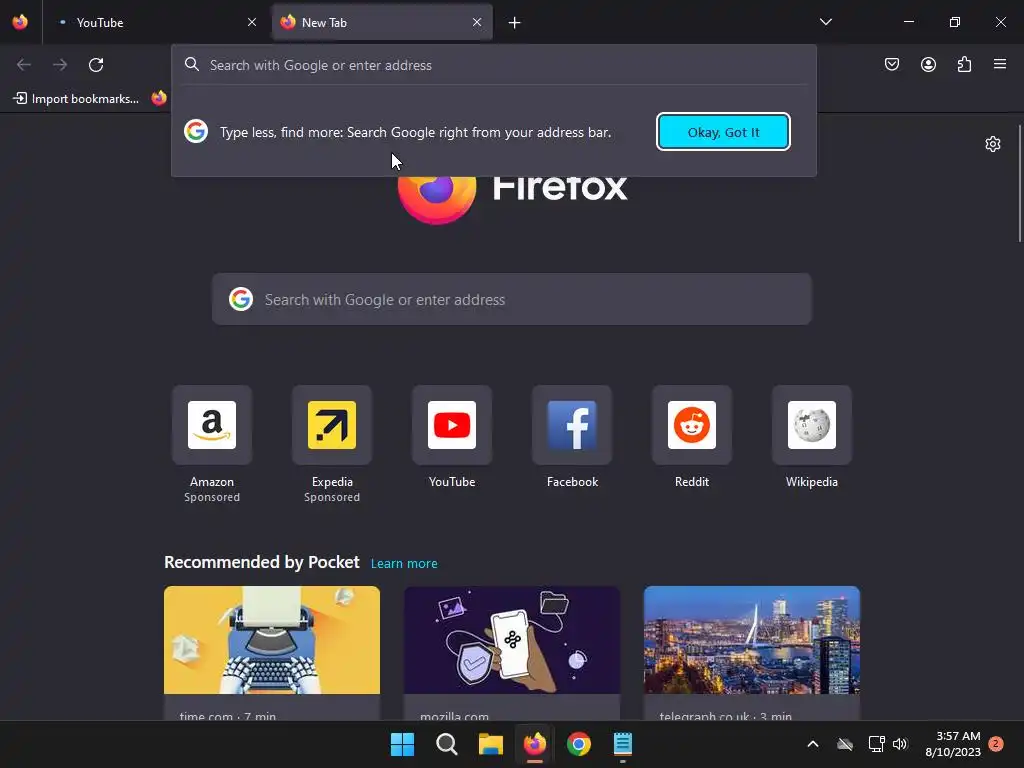Click the Google logo in search tip
The image size is (1024, 768).
(196, 131)
